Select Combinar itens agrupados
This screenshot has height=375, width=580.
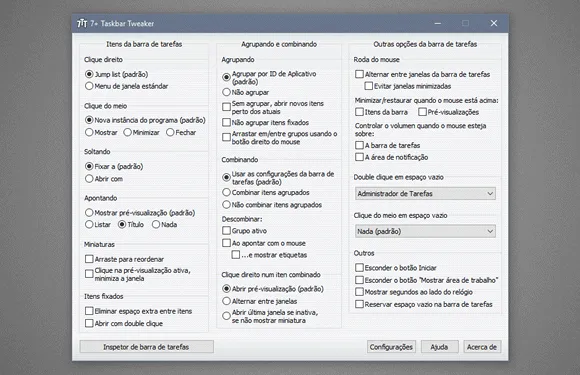point(226,192)
